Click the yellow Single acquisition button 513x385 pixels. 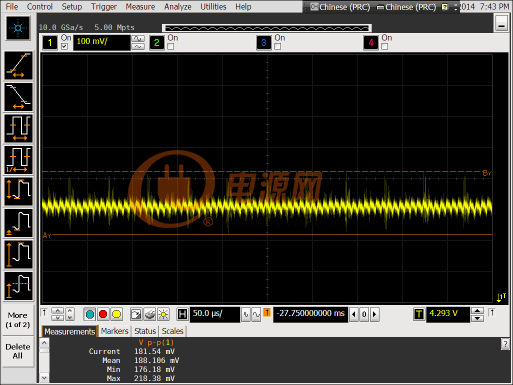click(116, 314)
